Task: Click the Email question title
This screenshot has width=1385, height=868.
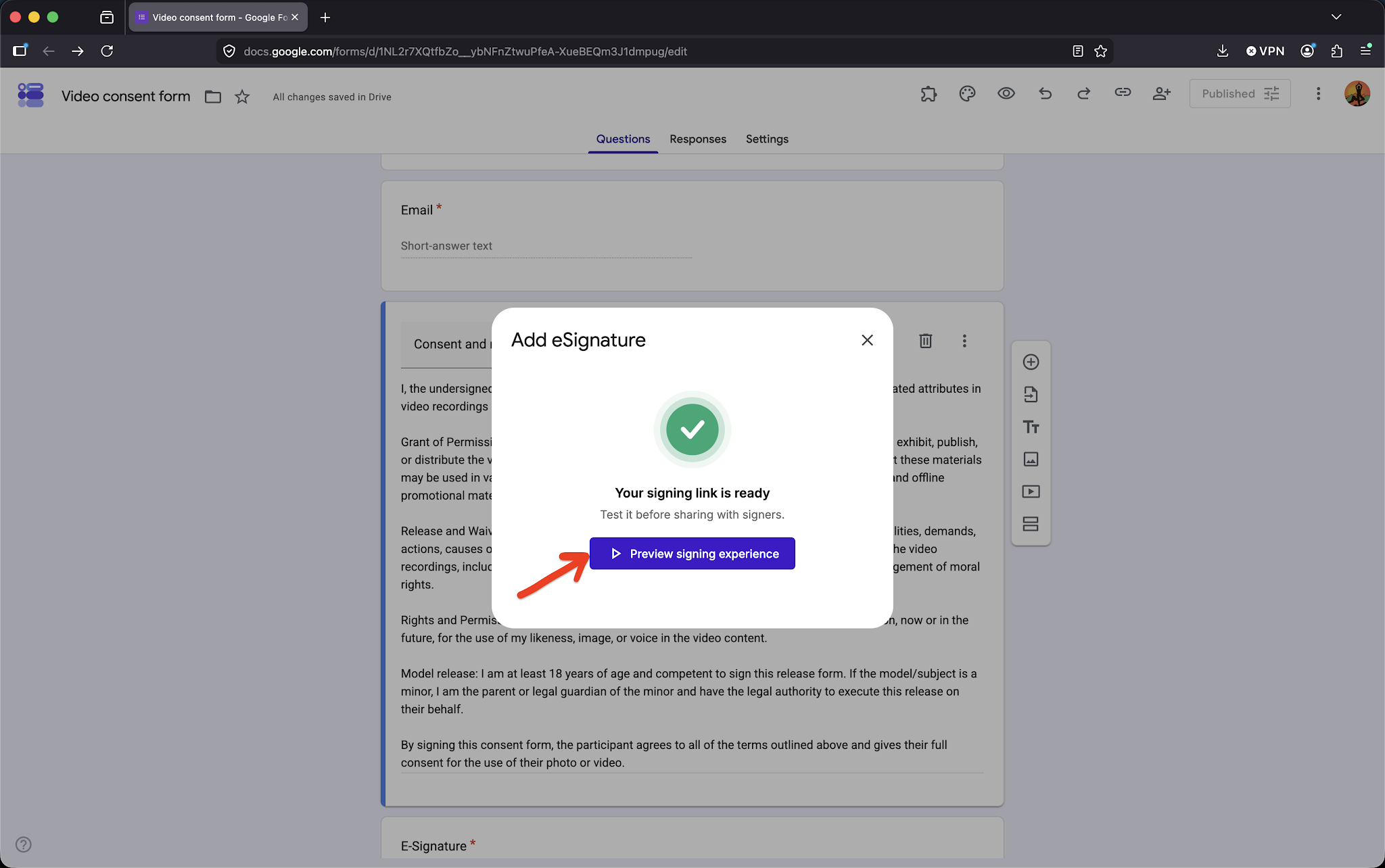Action: pos(417,210)
